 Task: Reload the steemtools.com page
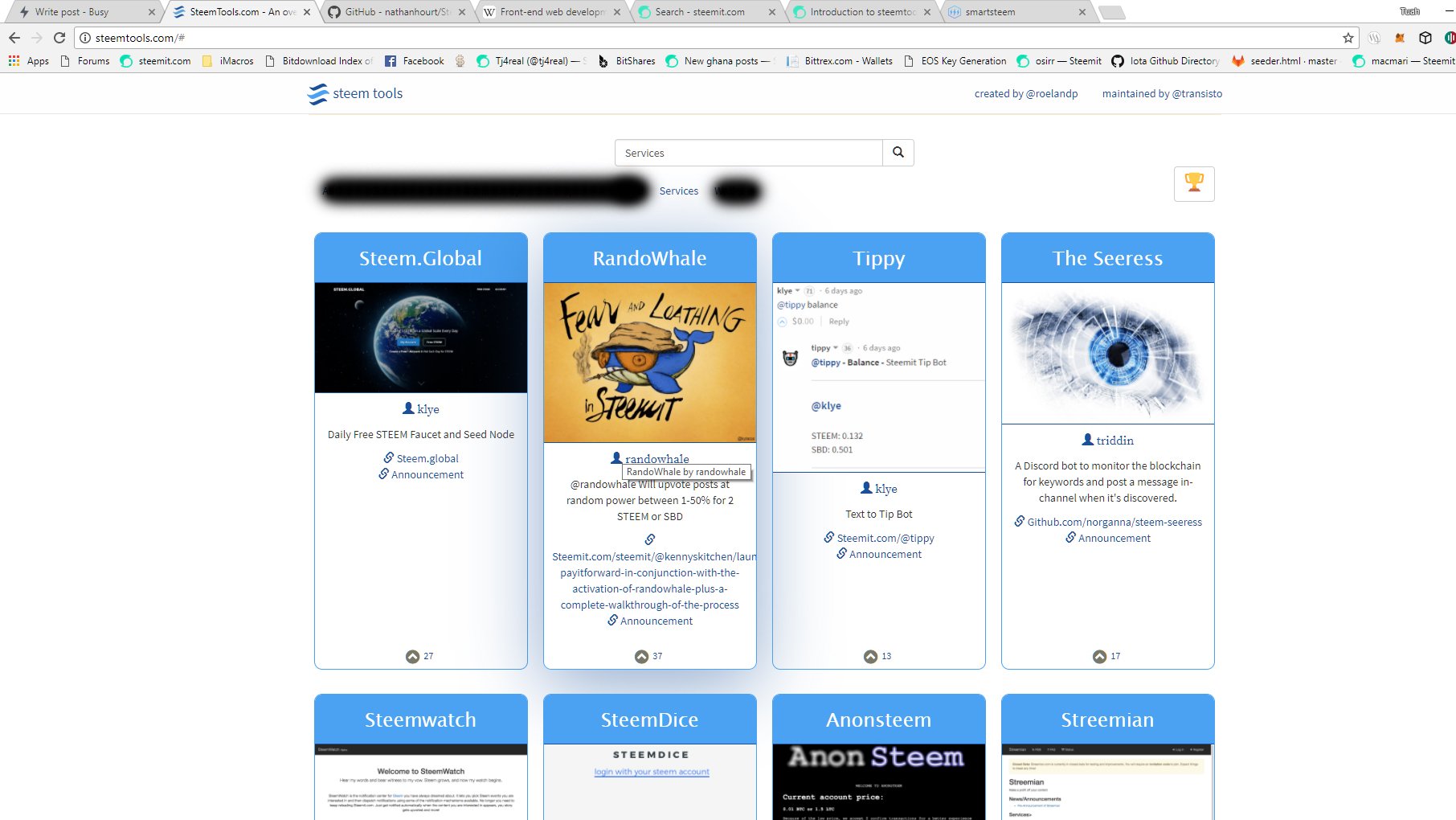point(59,38)
